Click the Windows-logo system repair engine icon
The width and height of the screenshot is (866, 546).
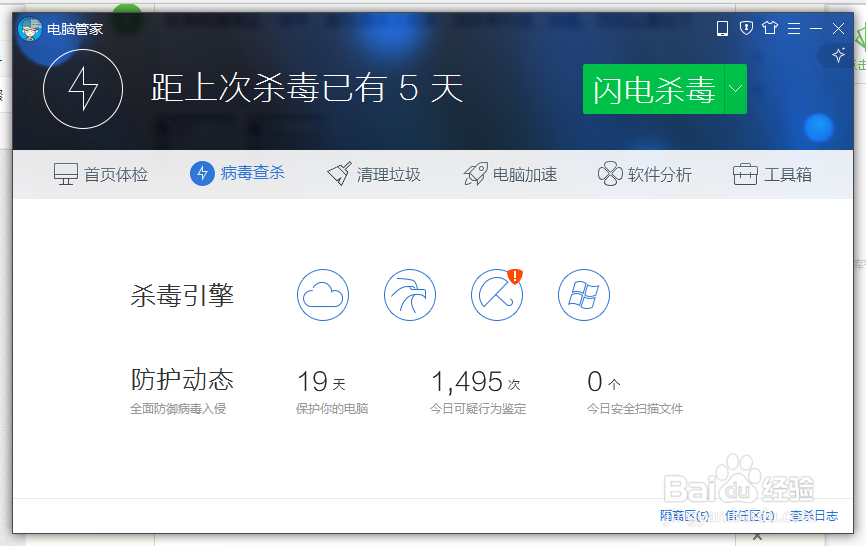pyautogui.click(x=584, y=295)
